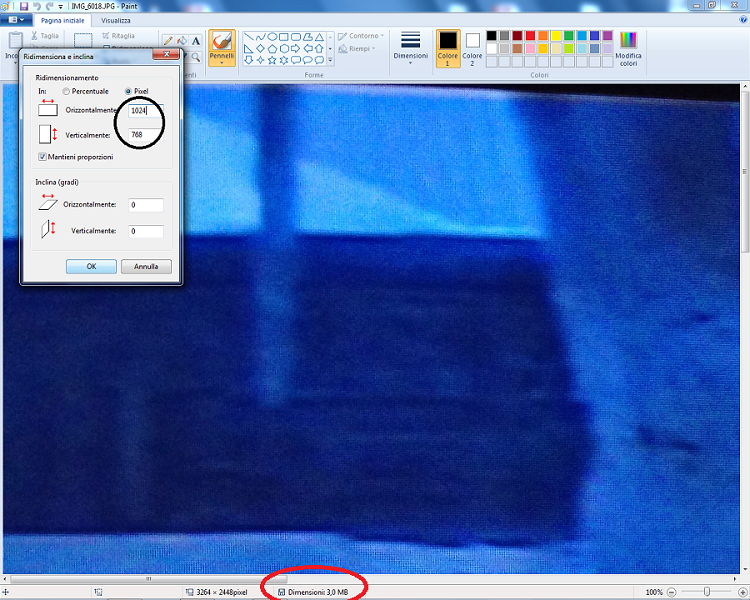Expand the Paint application menu button
The width and height of the screenshot is (750, 600).
[x=16, y=20]
